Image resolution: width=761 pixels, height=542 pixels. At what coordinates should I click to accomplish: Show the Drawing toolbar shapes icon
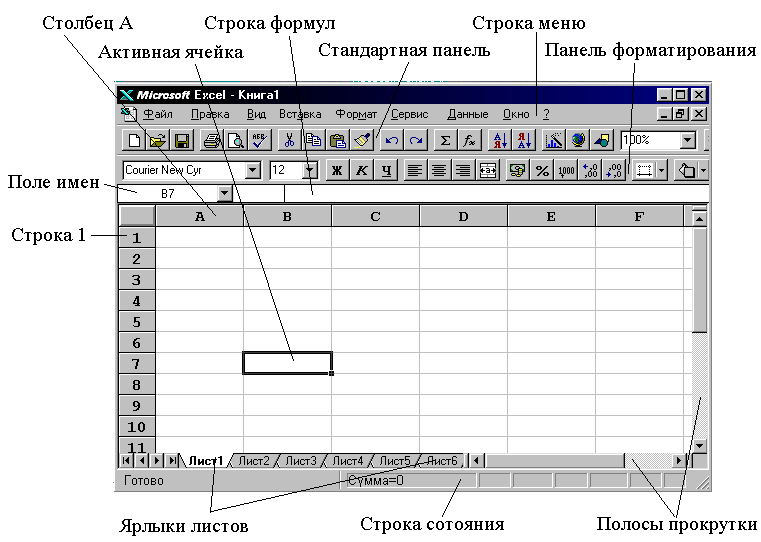point(602,141)
